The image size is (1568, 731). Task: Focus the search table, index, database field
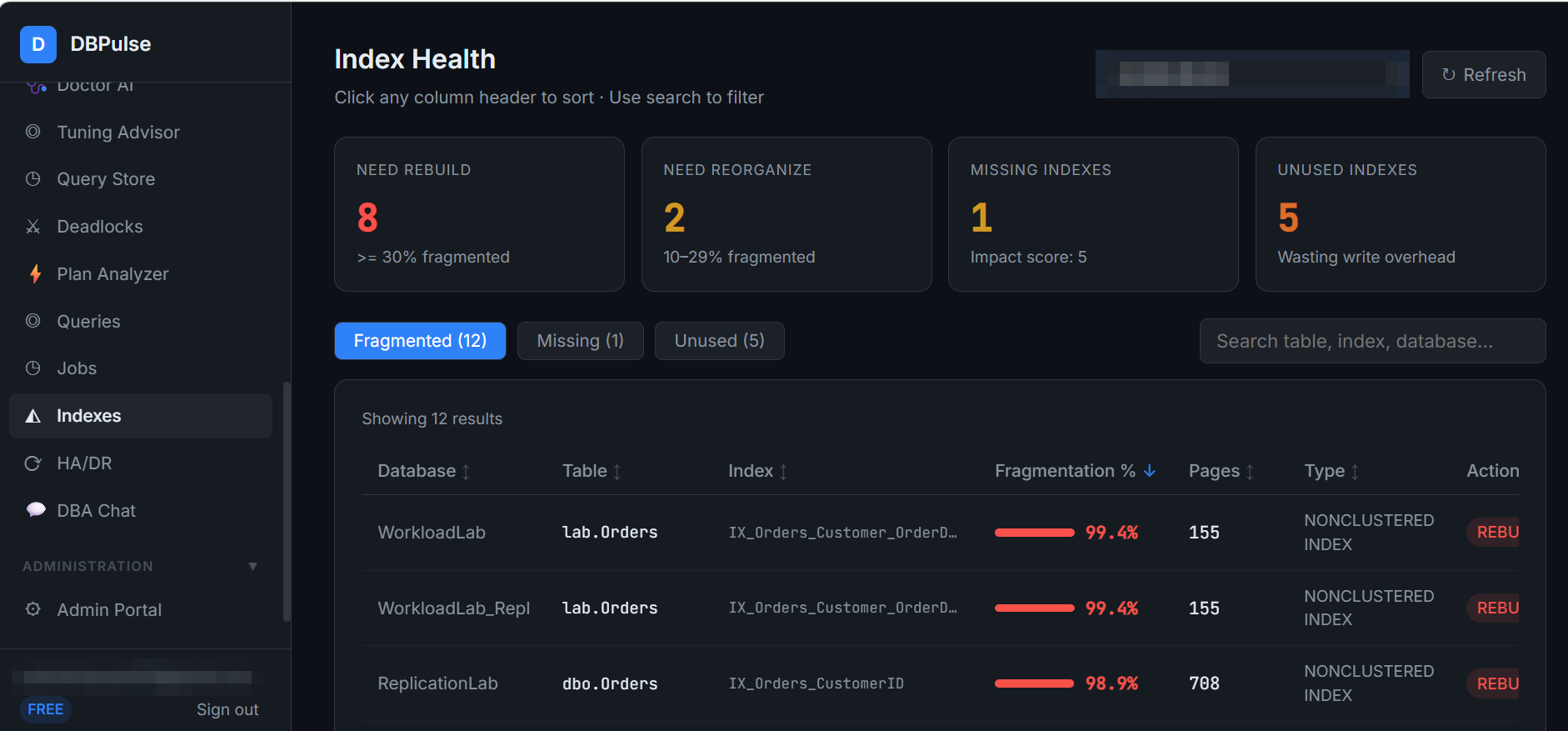click(x=1372, y=341)
